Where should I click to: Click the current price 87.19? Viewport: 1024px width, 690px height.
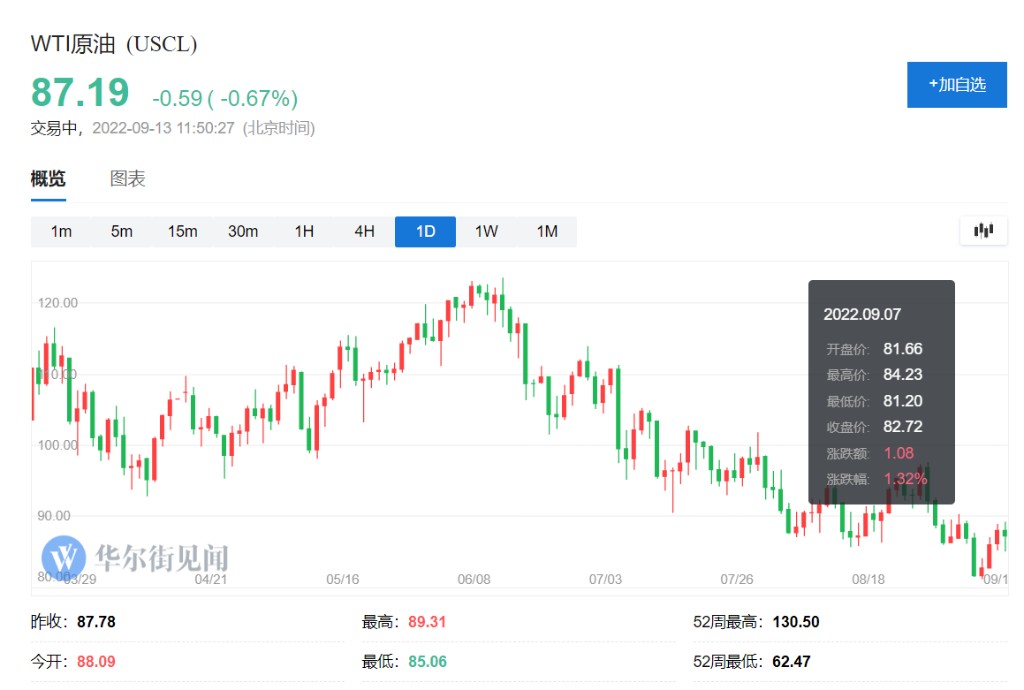(80, 93)
